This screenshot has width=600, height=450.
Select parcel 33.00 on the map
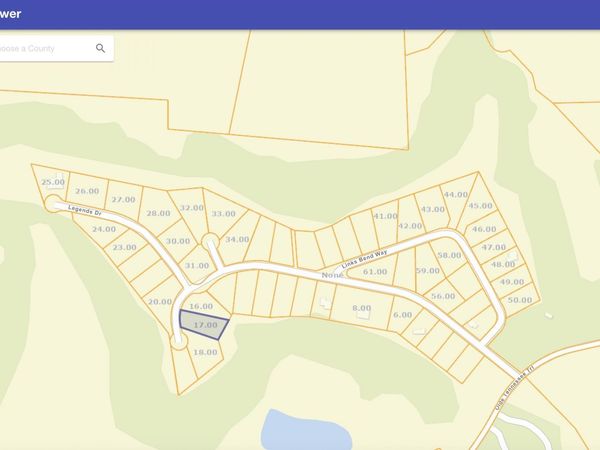click(x=223, y=214)
